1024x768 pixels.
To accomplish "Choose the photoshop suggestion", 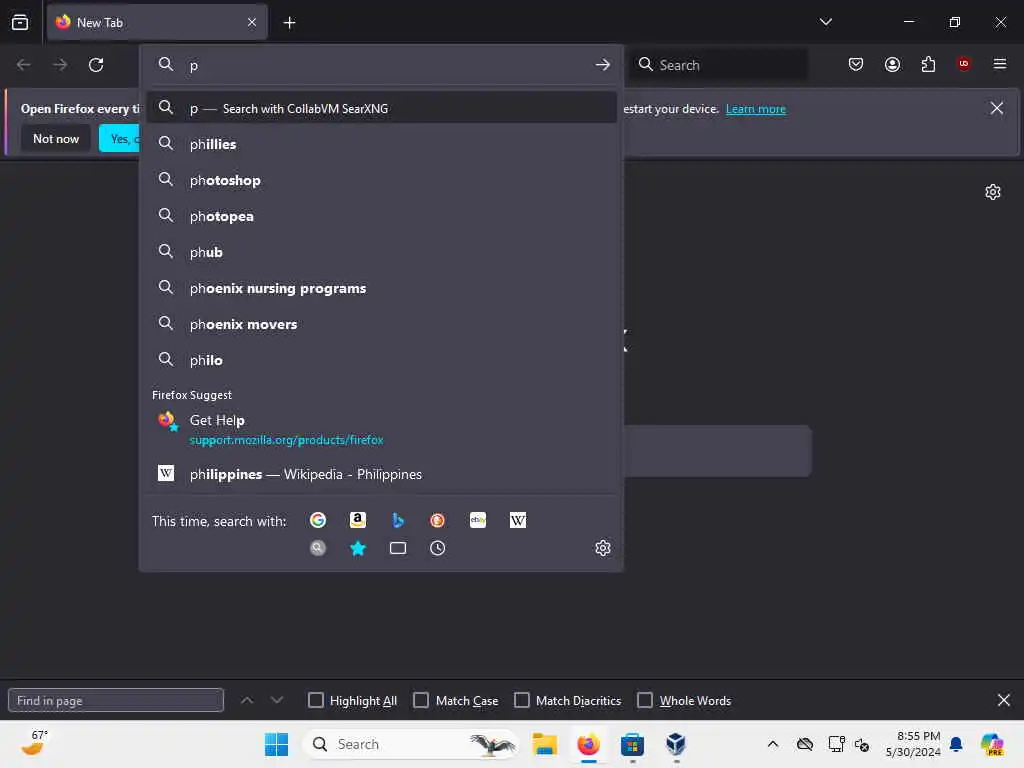I will click(381, 180).
